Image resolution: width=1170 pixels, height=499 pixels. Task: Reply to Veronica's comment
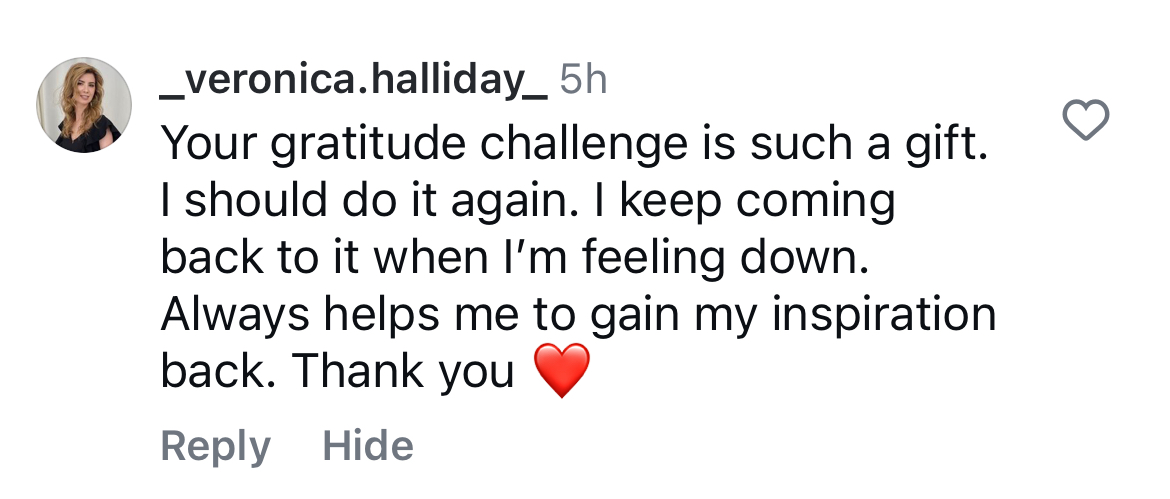pyautogui.click(x=215, y=446)
